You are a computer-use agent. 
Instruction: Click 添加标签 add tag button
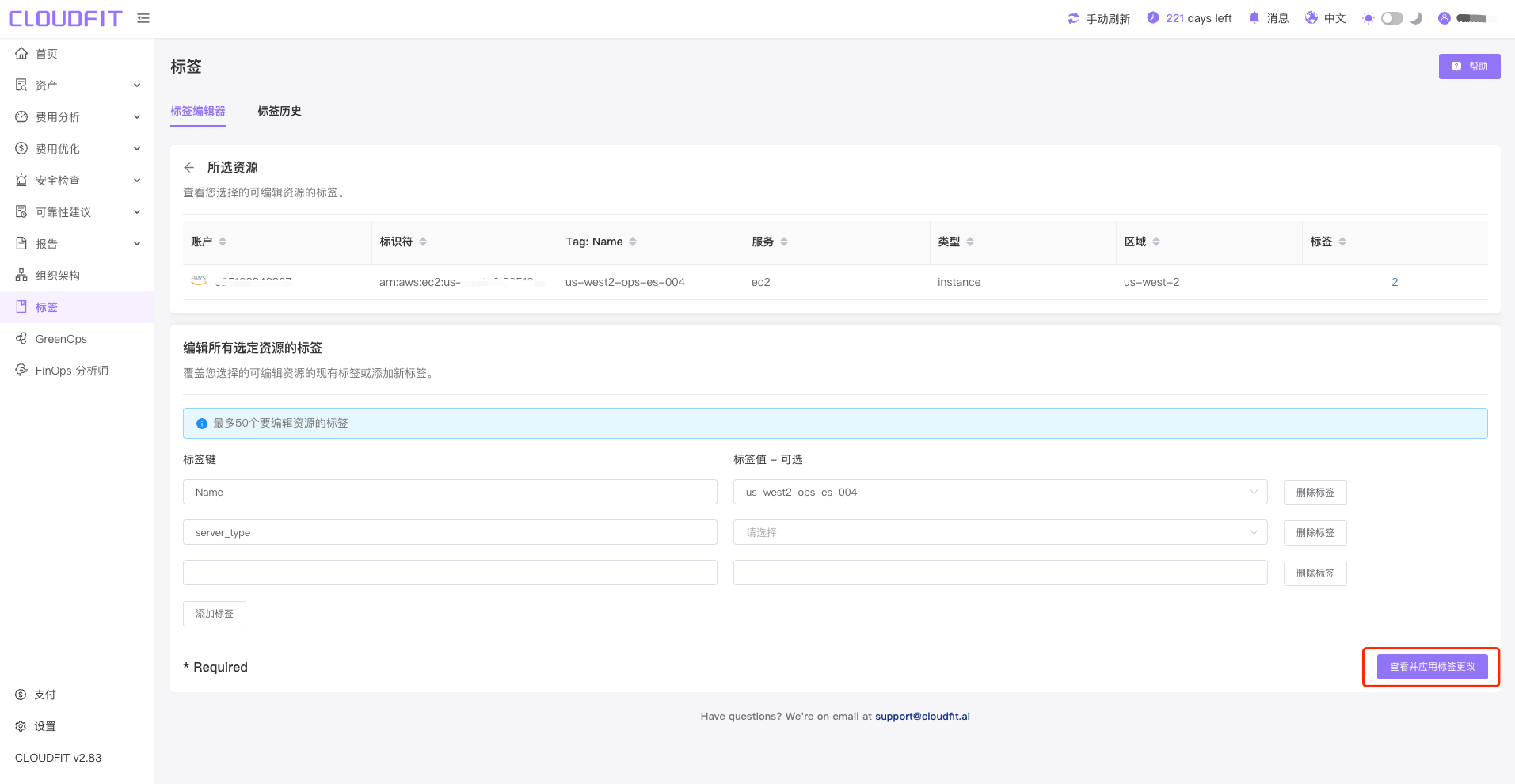(x=215, y=614)
